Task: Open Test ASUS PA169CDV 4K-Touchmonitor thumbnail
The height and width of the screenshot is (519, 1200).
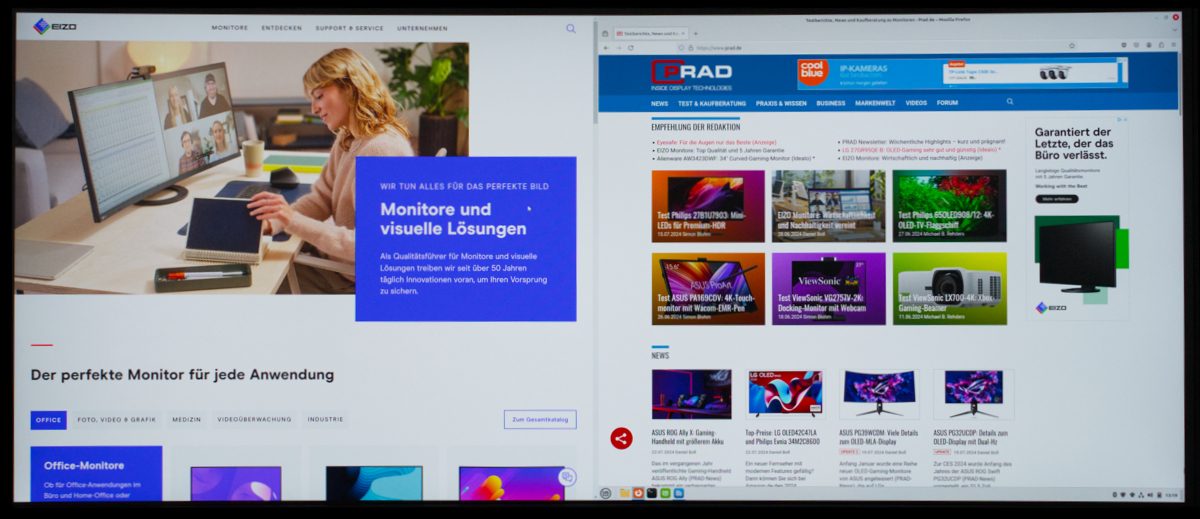Action: coord(708,288)
